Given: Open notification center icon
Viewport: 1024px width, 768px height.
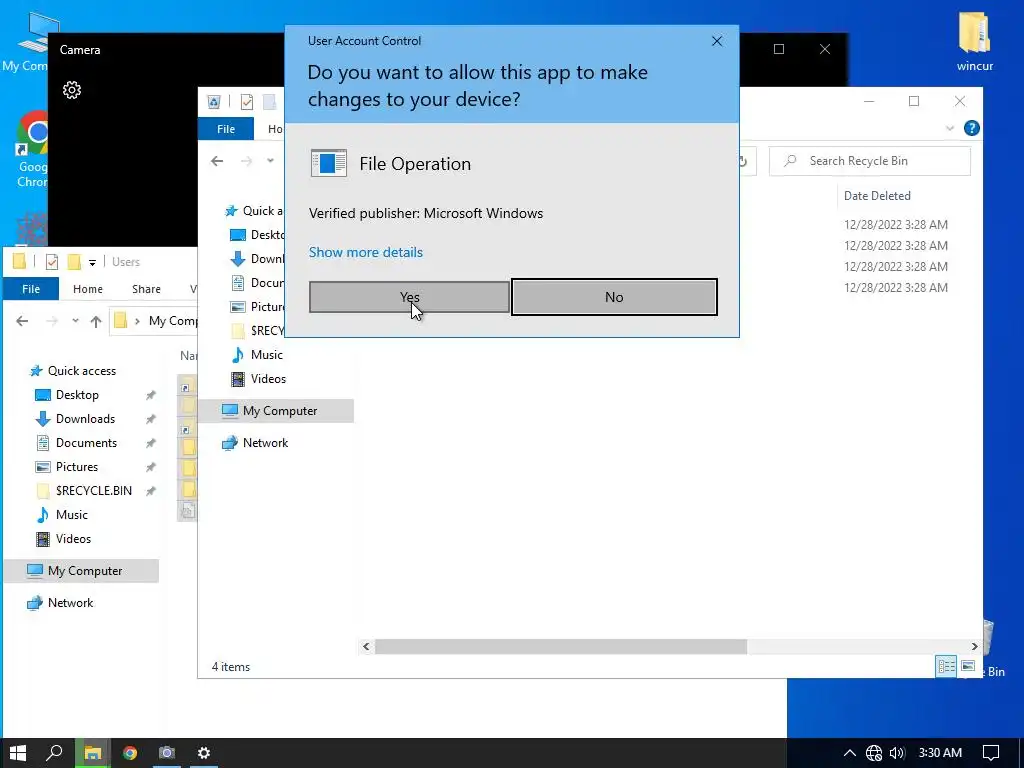Looking at the screenshot, I should [x=991, y=753].
